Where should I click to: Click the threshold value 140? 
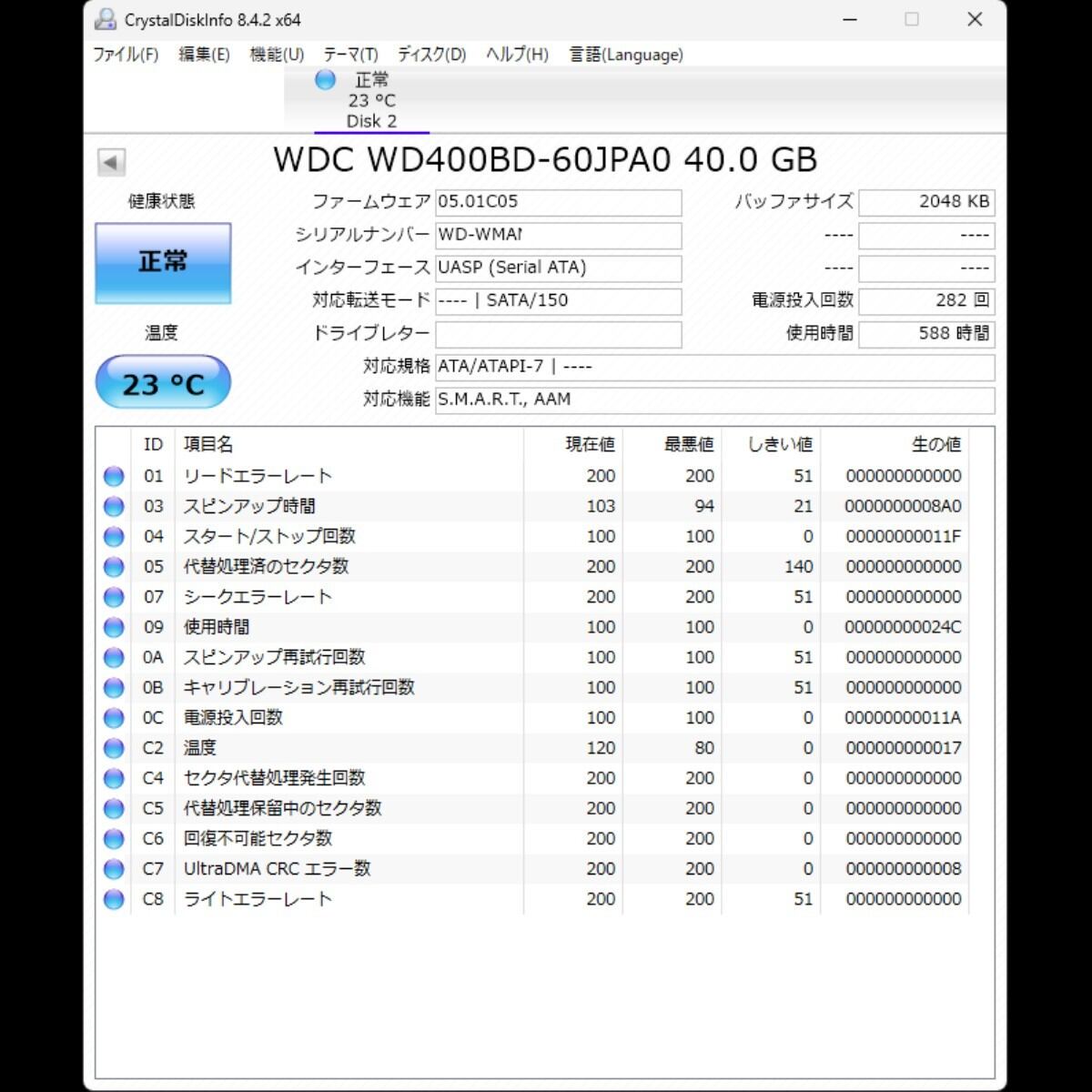click(x=798, y=567)
